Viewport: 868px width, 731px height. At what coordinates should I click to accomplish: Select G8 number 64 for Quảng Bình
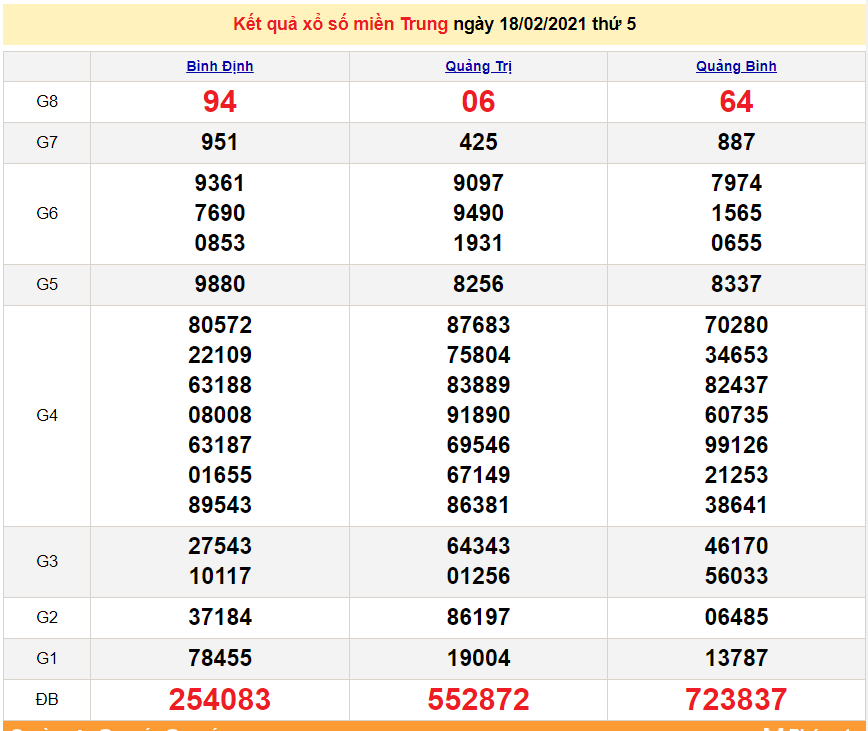pos(736,102)
